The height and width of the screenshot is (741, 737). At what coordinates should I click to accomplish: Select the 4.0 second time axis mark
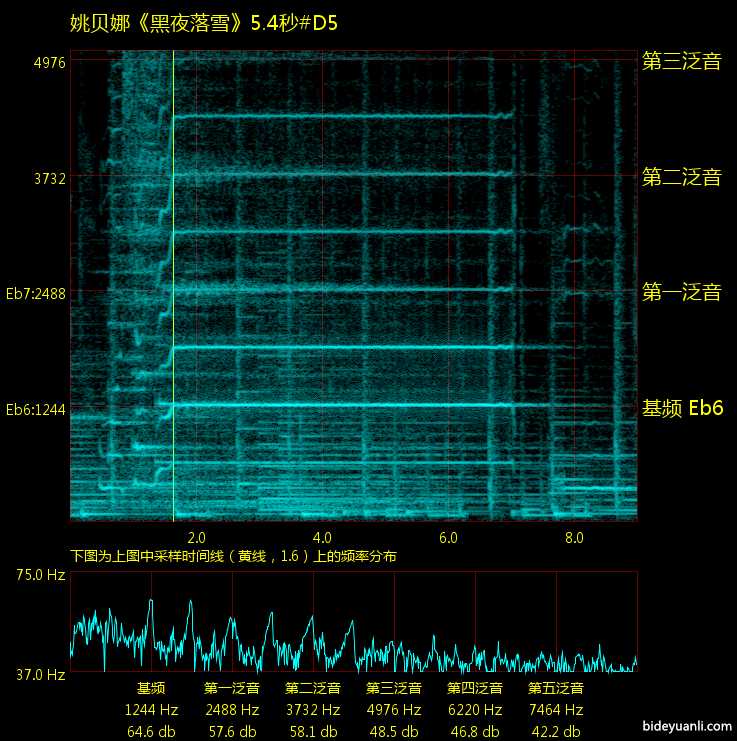[x=322, y=537]
